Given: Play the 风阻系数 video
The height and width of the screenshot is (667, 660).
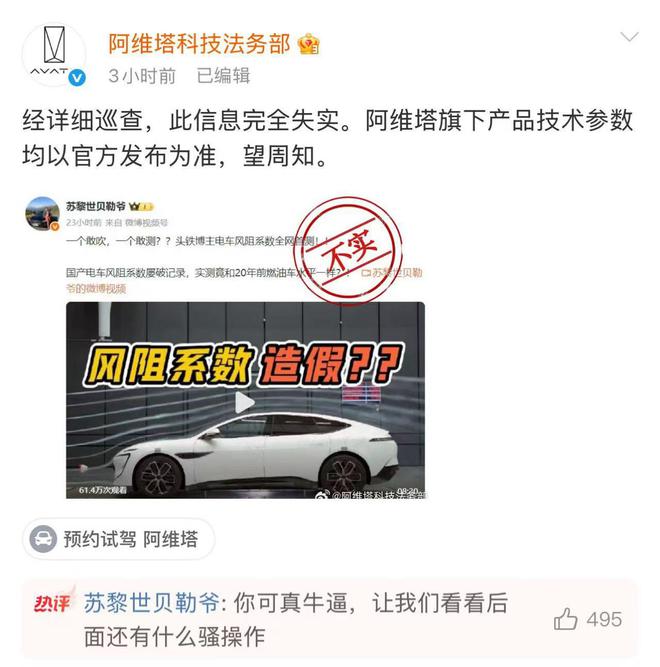Looking at the screenshot, I should point(245,402).
